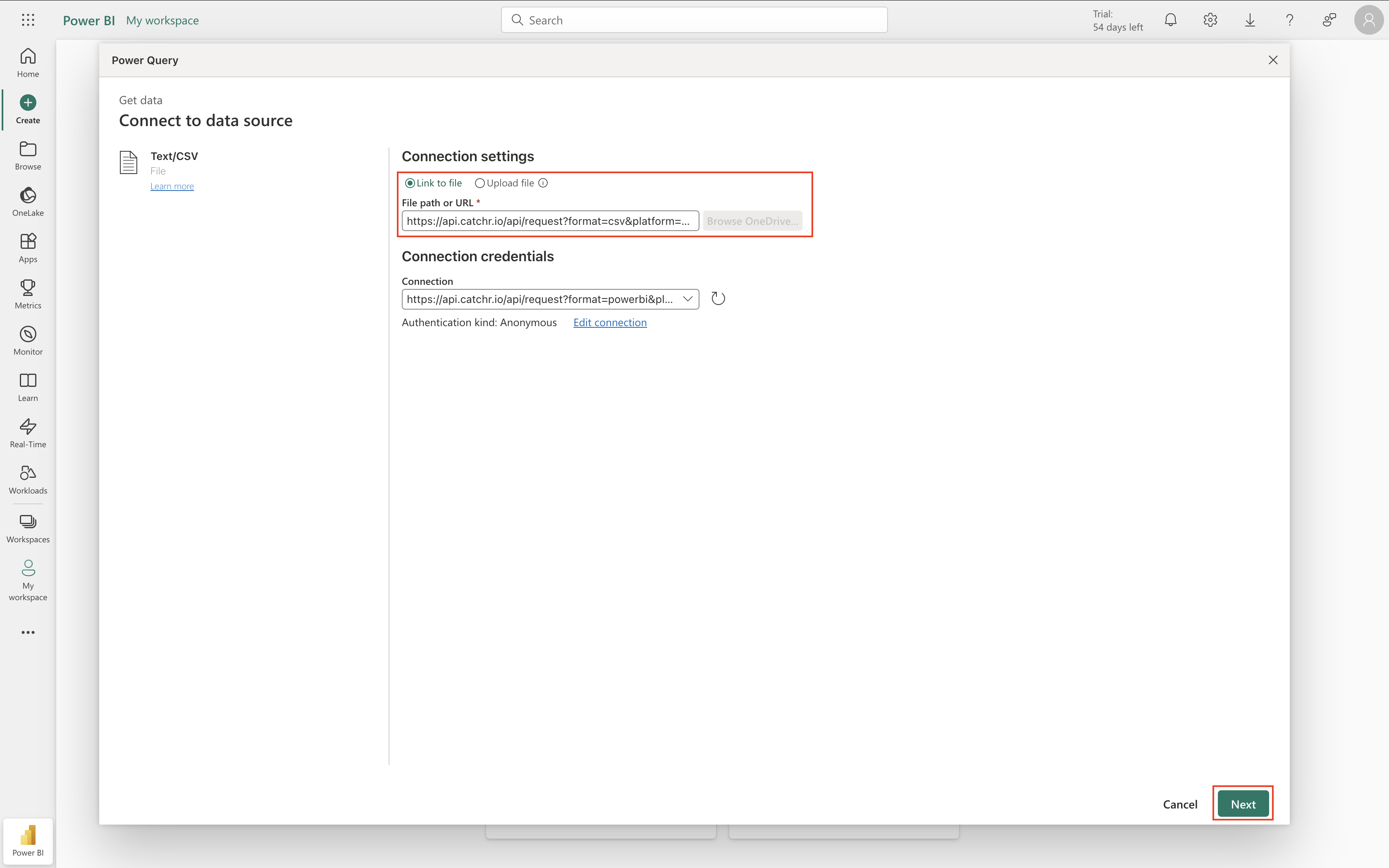Image resolution: width=1389 pixels, height=868 pixels.
Task: Open the My workspace breadcrumb
Action: coord(162,20)
